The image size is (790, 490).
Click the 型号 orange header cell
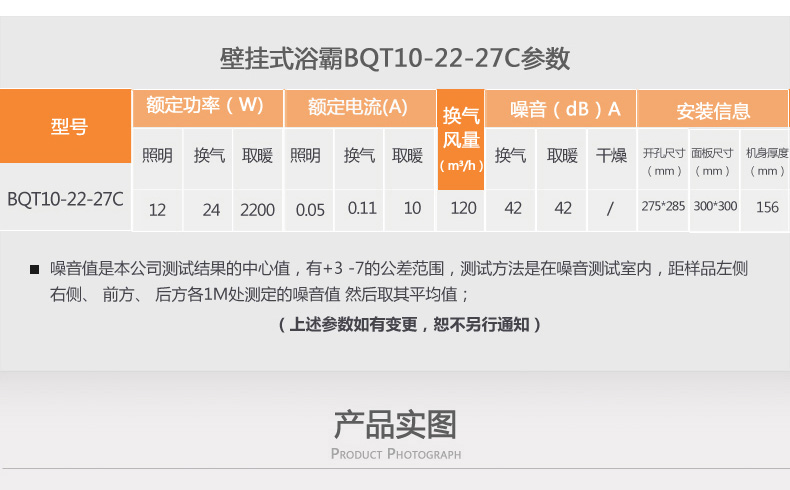coord(65,126)
